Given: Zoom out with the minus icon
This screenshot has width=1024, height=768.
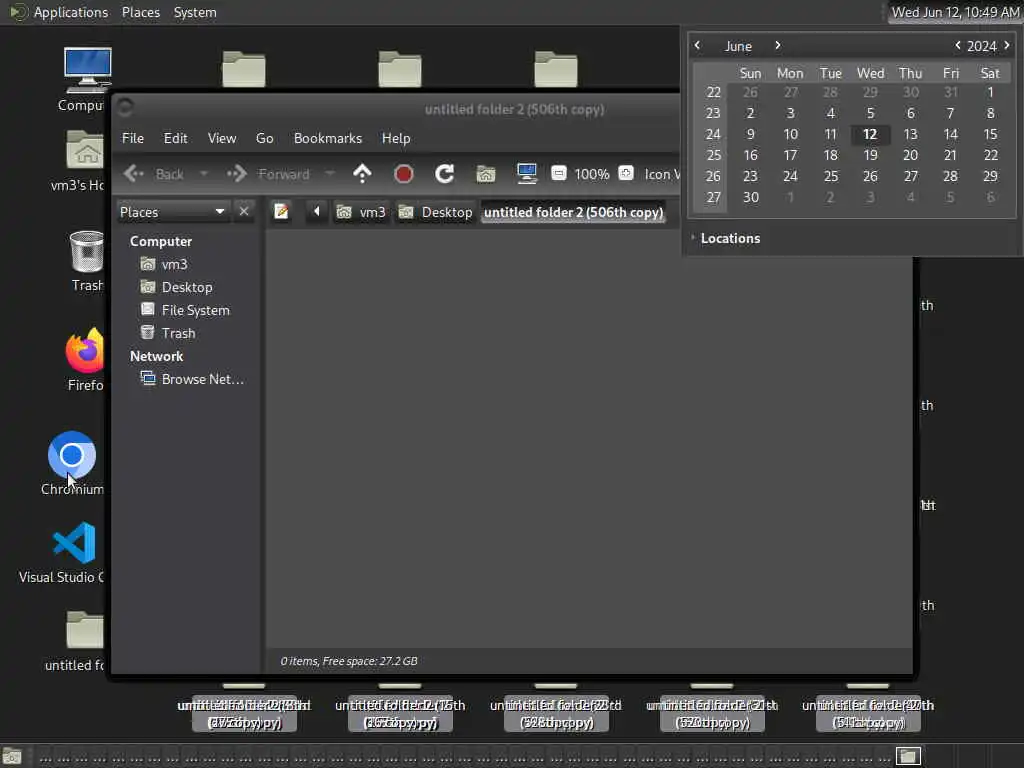Looking at the screenshot, I should tap(558, 173).
